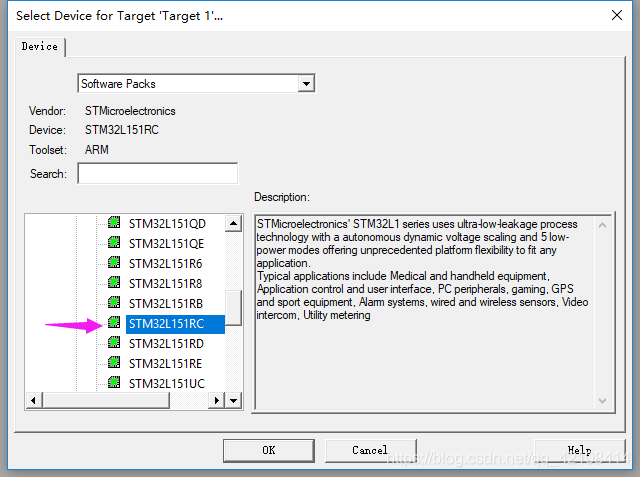Click the Cancel button
The width and height of the screenshot is (640, 477).
370,450
